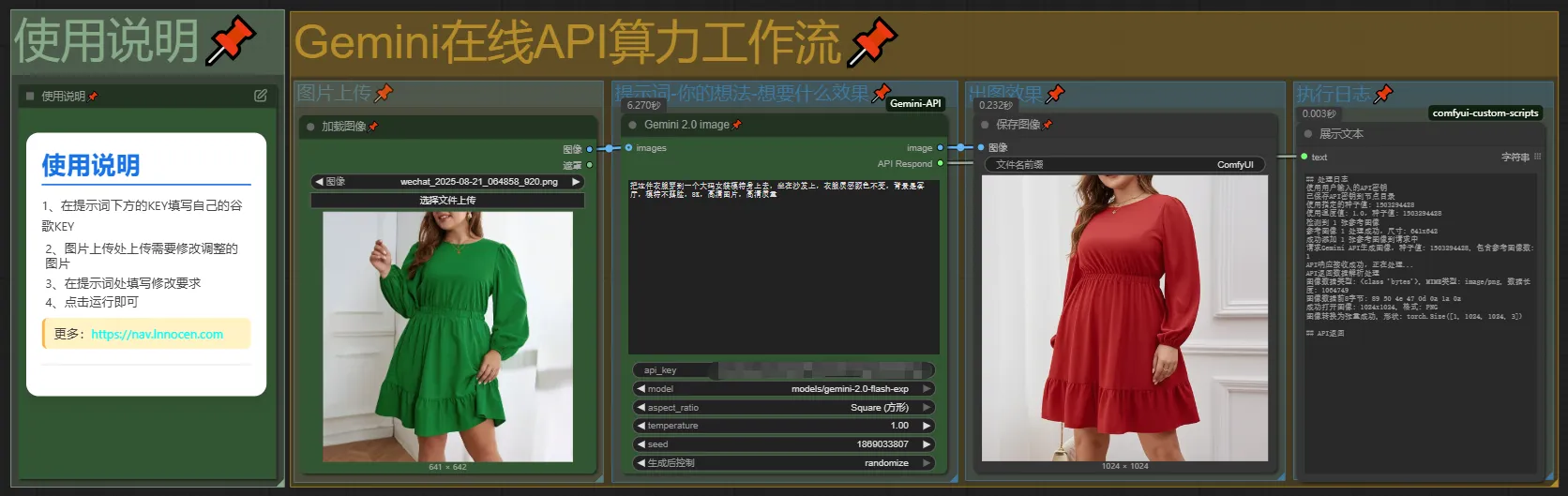Decrease seed value with the left arrow
Screen dimensions: 1568x496
coord(641,444)
